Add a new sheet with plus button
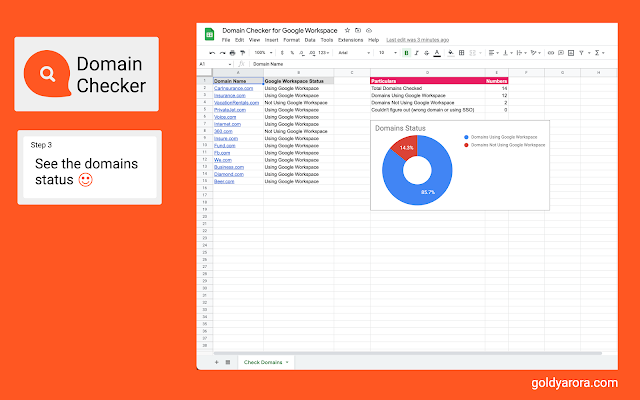The height and width of the screenshot is (400, 640). coord(216,362)
